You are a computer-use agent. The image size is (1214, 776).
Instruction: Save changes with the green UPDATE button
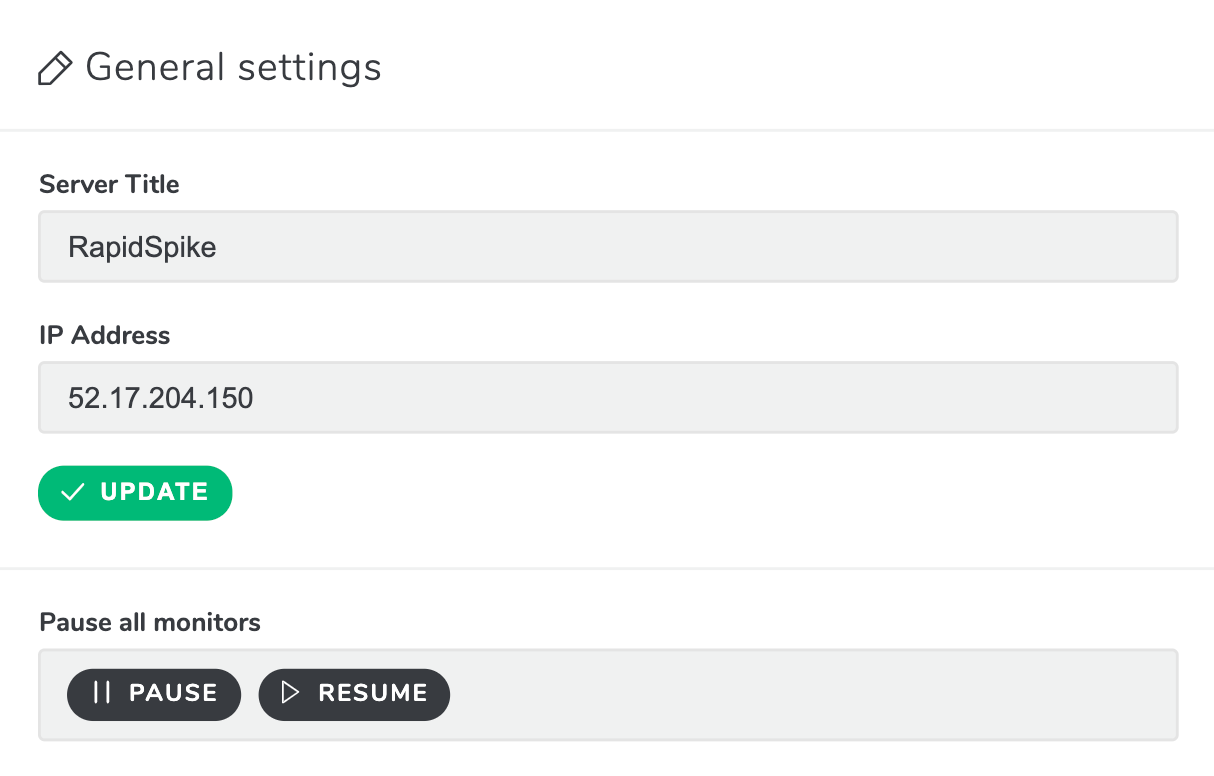pyautogui.click(x=135, y=492)
